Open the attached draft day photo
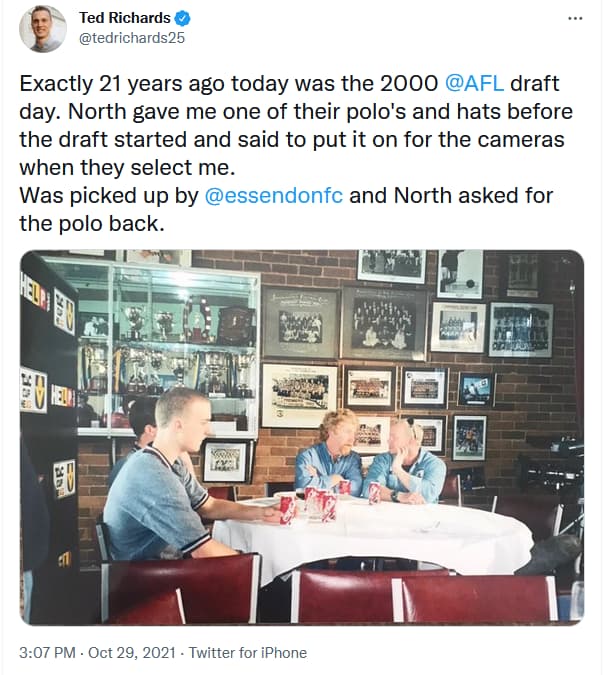This screenshot has height=675, width=603. (x=302, y=437)
